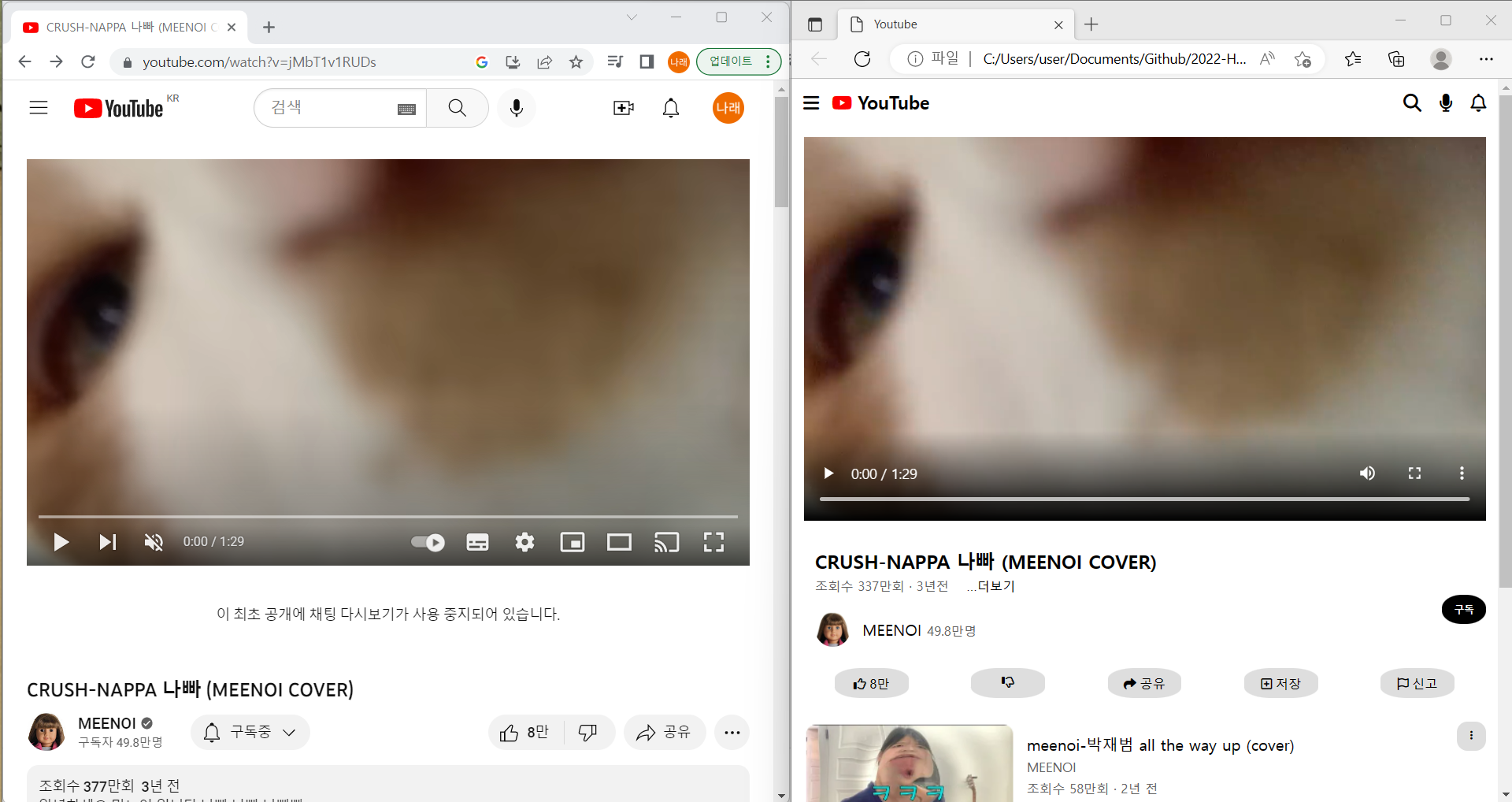This screenshot has width=1512, height=802.
Task: Open more actions ellipsis below Chrome video
Action: pyautogui.click(x=732, y=733)
